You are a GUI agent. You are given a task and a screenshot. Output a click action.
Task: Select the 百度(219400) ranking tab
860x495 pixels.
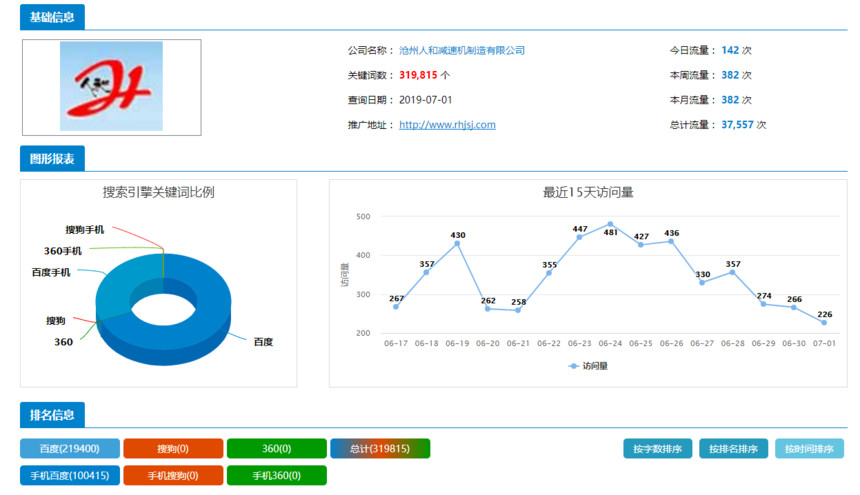pos(70,449)
